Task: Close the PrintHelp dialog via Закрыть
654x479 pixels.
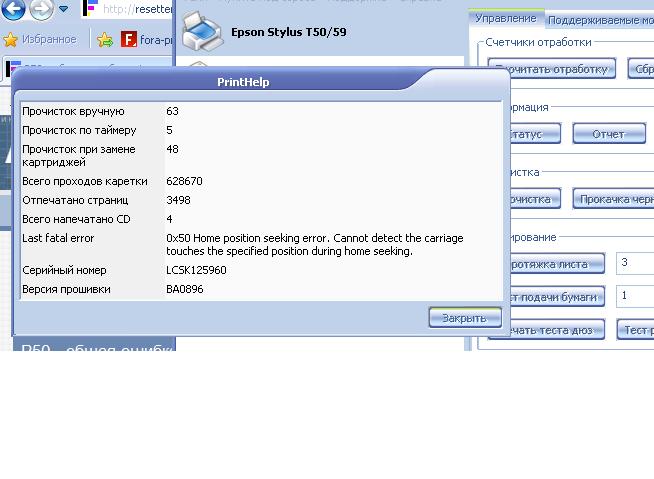Action: tap(465, 318)
